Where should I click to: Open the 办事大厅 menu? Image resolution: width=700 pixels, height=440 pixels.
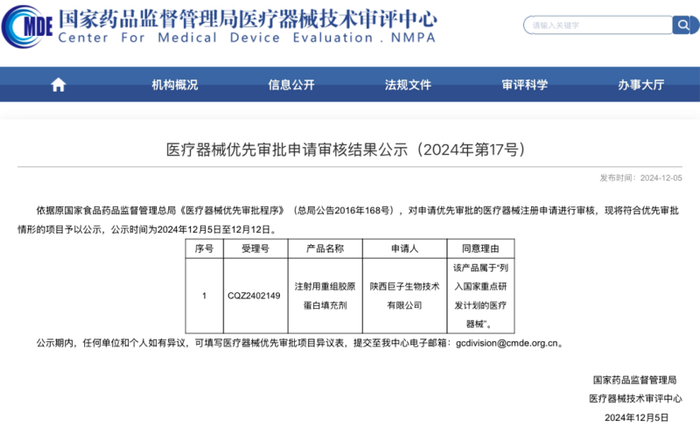pos(641,85)
